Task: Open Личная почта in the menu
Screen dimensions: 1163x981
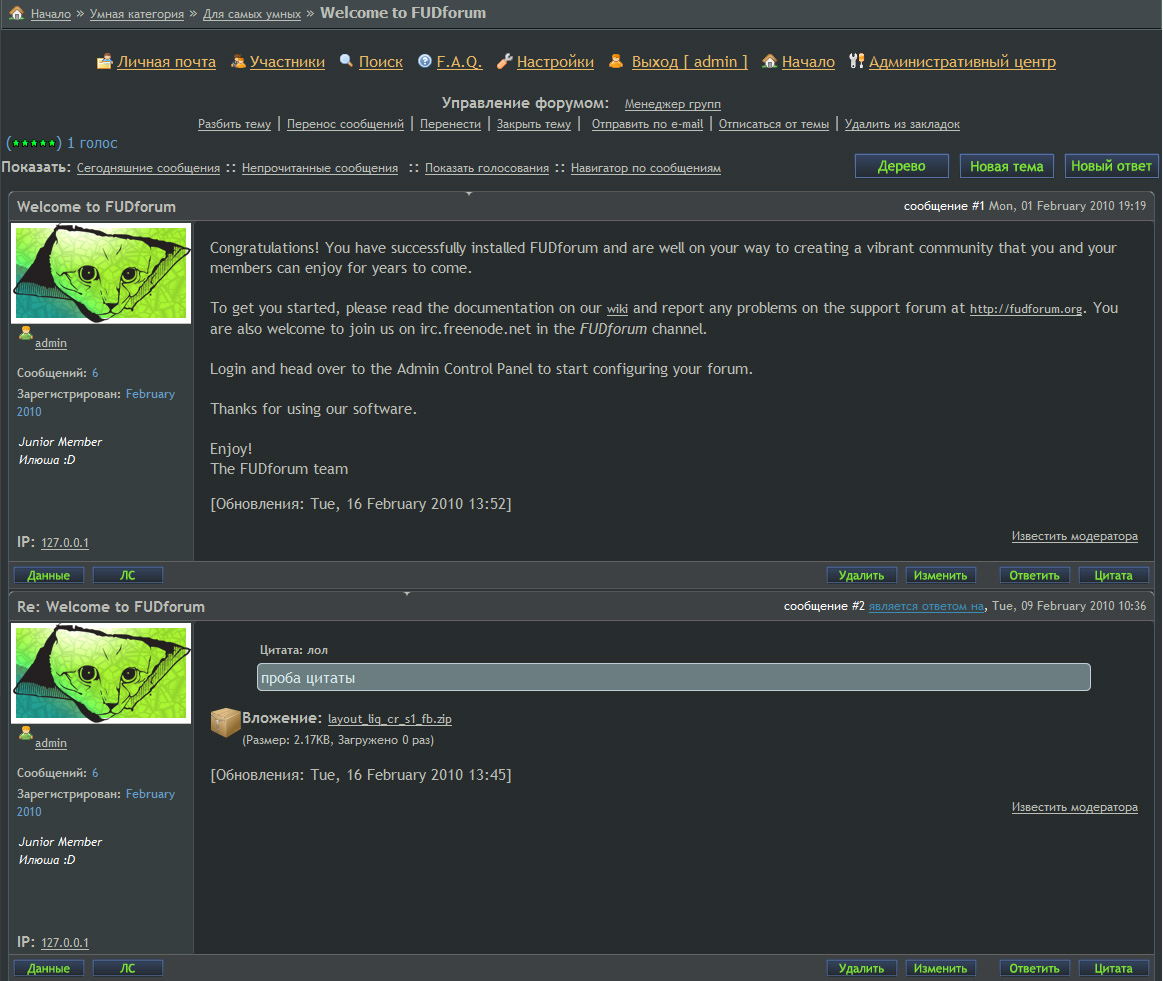Action: pos(166,62)
